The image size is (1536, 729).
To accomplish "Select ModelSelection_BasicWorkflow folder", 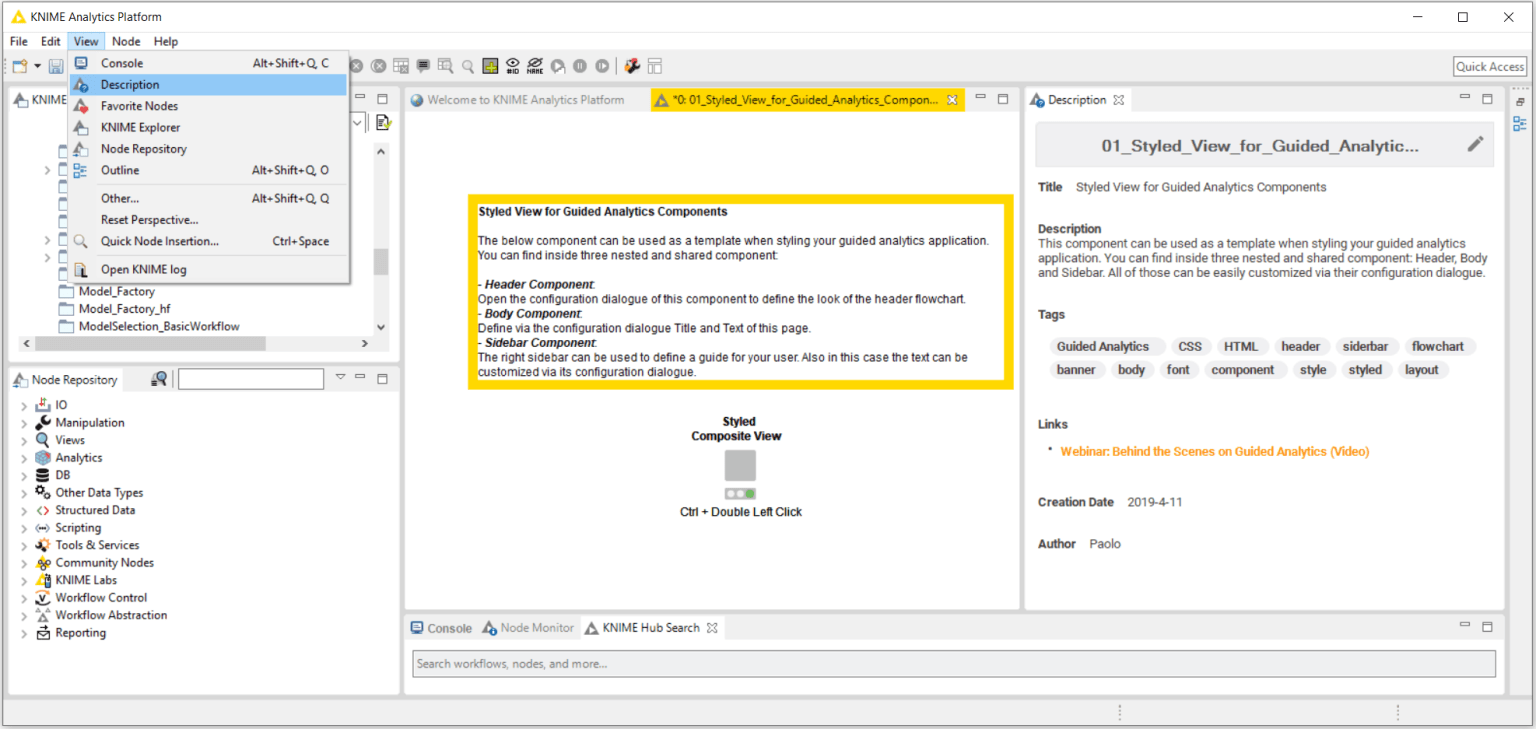I will coord(159,326).
